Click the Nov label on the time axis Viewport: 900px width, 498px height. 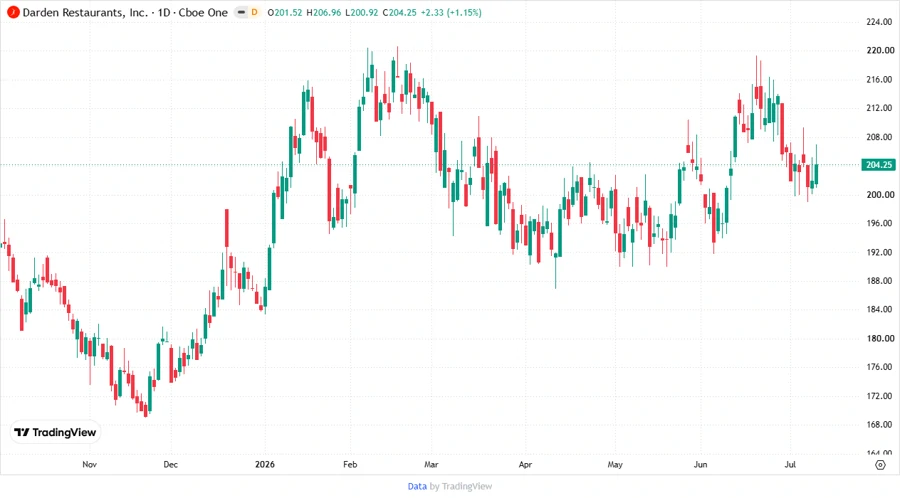click(x=90, y=464)
